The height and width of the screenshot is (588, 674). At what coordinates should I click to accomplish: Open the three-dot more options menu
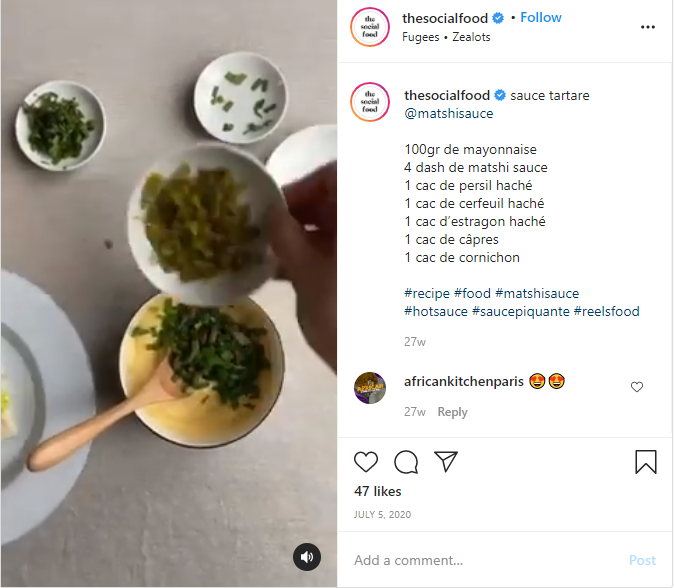point(647,27)
